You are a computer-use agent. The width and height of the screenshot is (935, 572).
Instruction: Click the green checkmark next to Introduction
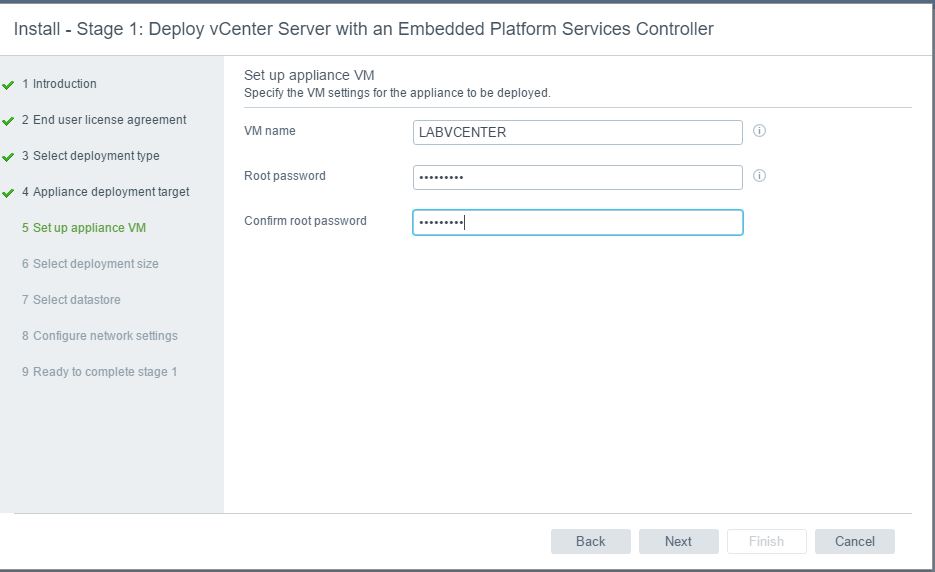point(8,85)
